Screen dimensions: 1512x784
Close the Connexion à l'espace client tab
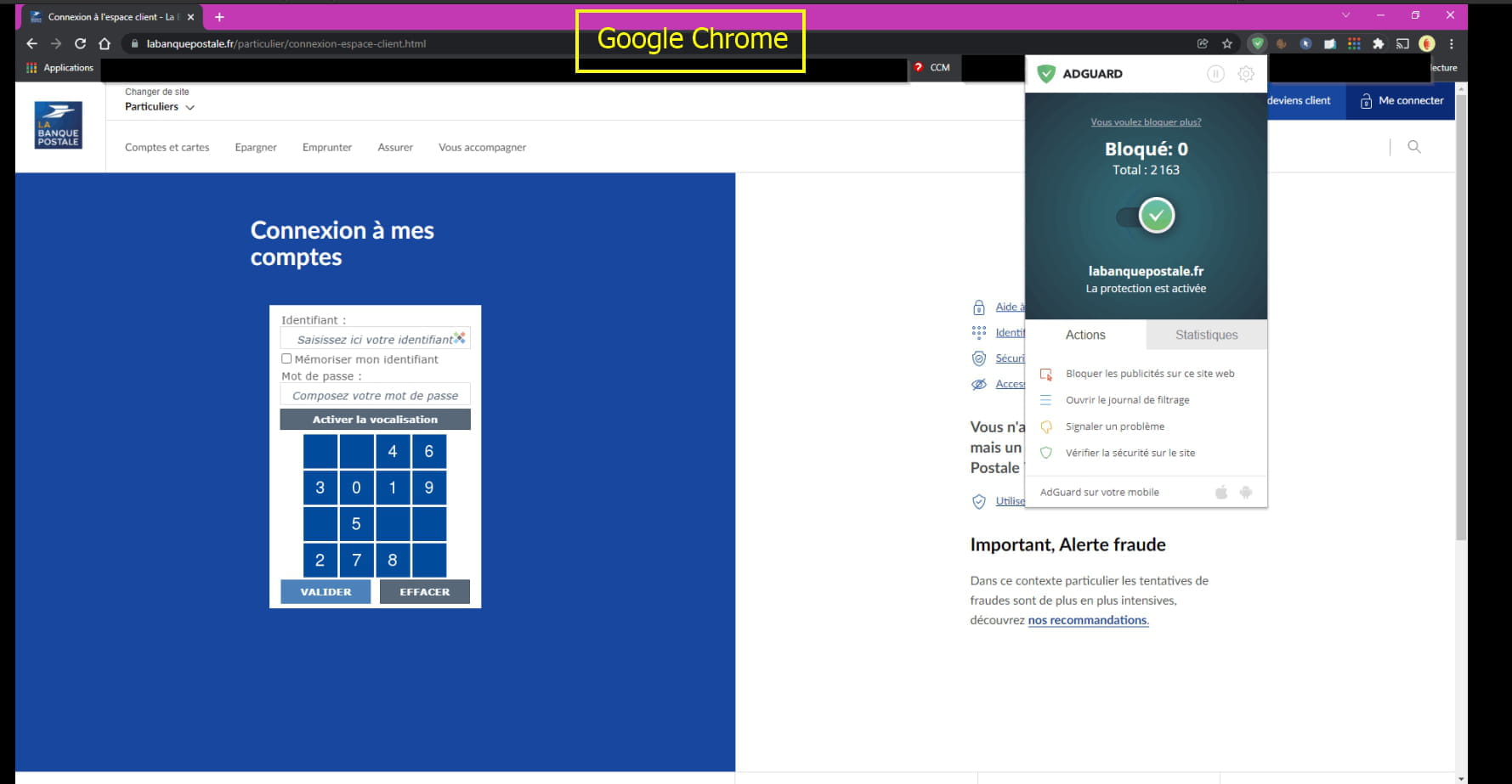[190, 17]
